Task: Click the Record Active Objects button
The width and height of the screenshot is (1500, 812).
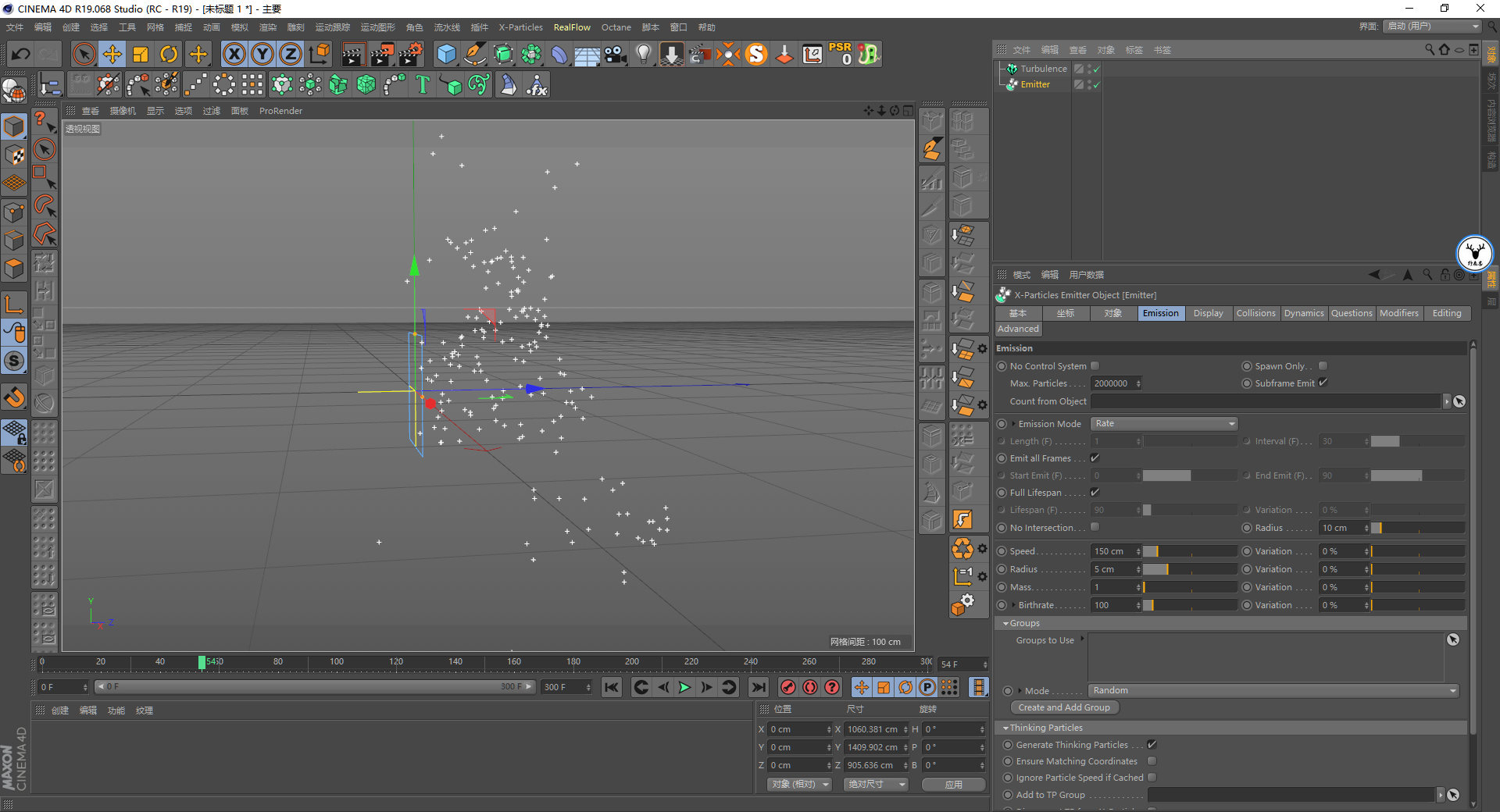Action: point(788,687)
